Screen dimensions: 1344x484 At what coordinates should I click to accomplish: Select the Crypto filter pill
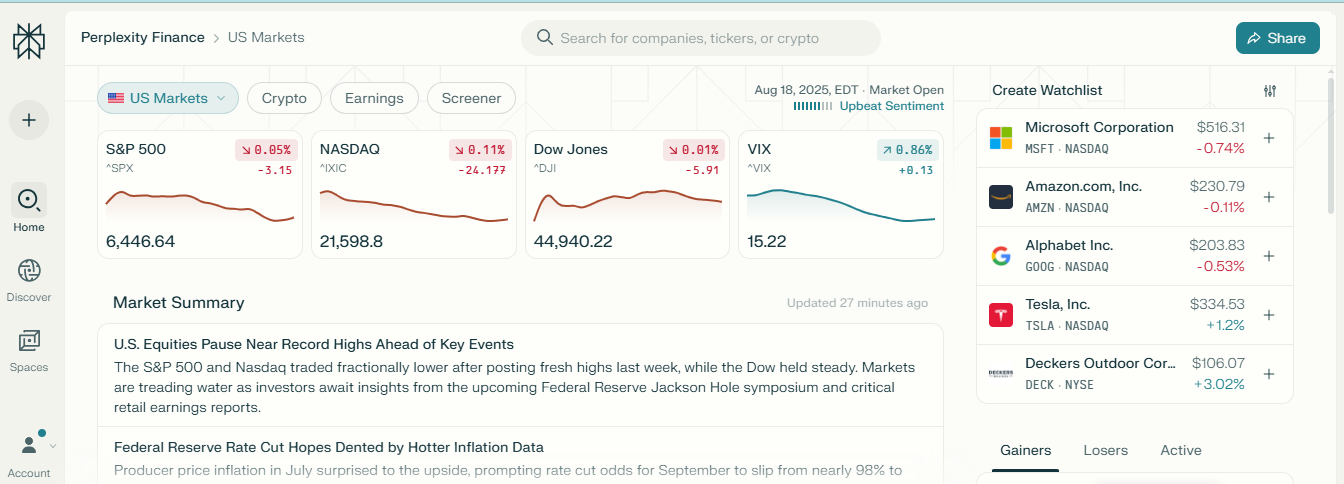tap(284, 98)
